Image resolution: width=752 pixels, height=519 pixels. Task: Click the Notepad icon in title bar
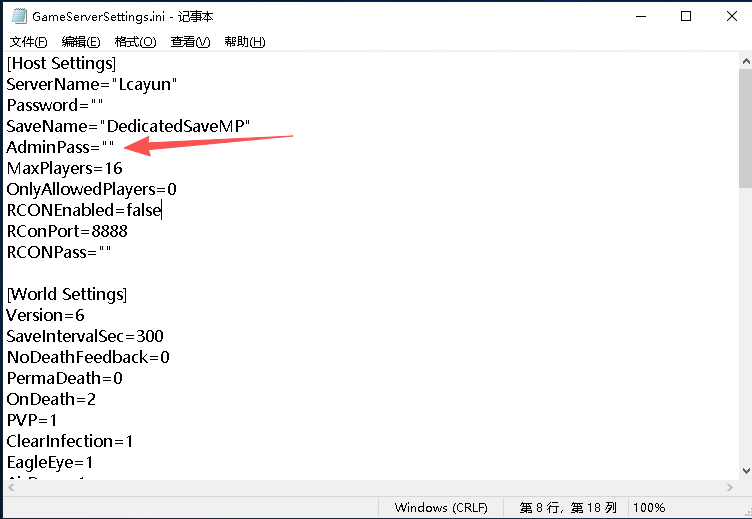(x=17, y=17)
